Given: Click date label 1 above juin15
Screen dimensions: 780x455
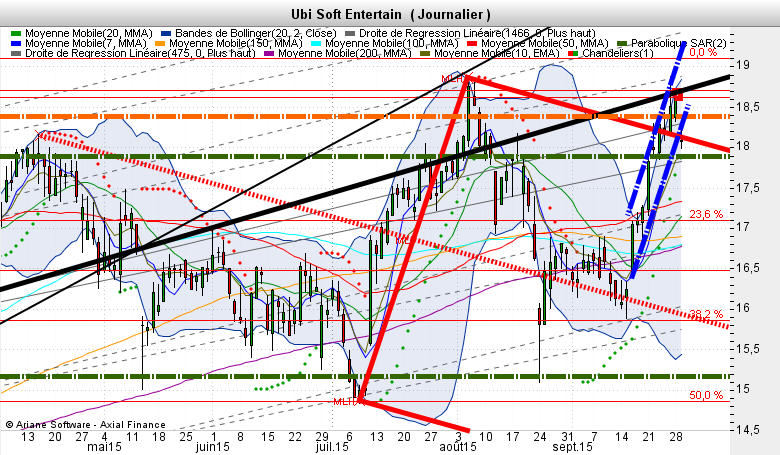Looking at the screenshot, I should pyautogui.click(x=212, y=437).
